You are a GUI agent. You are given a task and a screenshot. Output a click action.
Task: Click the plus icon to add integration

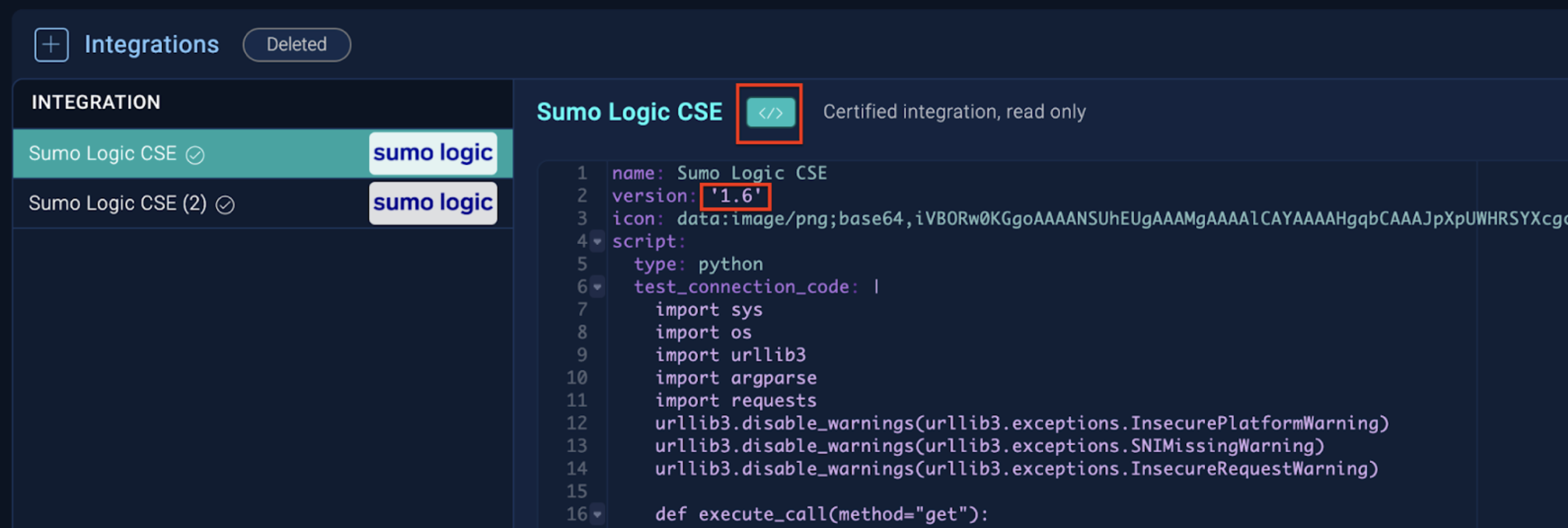point(52,45)
